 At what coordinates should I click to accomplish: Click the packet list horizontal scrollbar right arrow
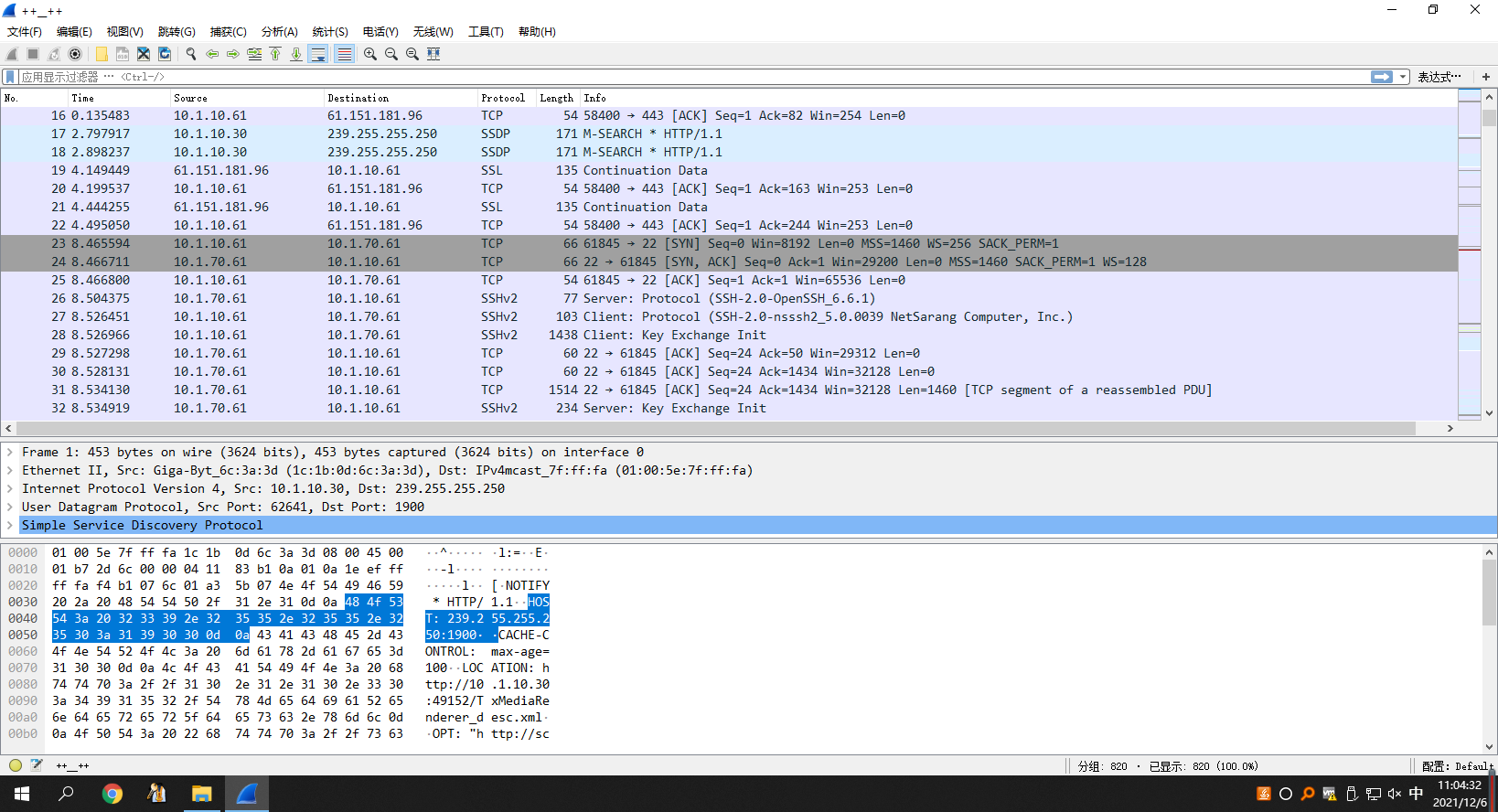(1450, 428)
